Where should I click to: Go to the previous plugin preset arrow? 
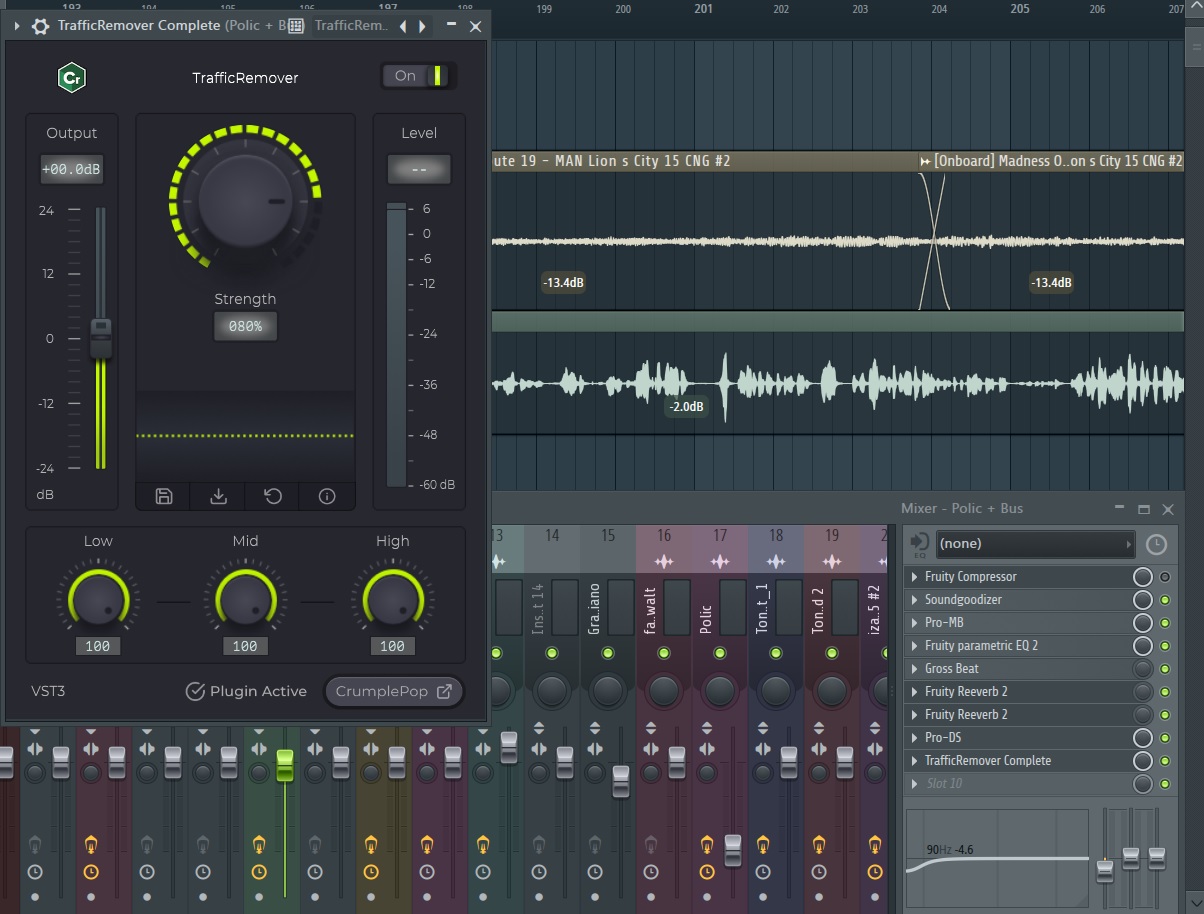(403, 26)
